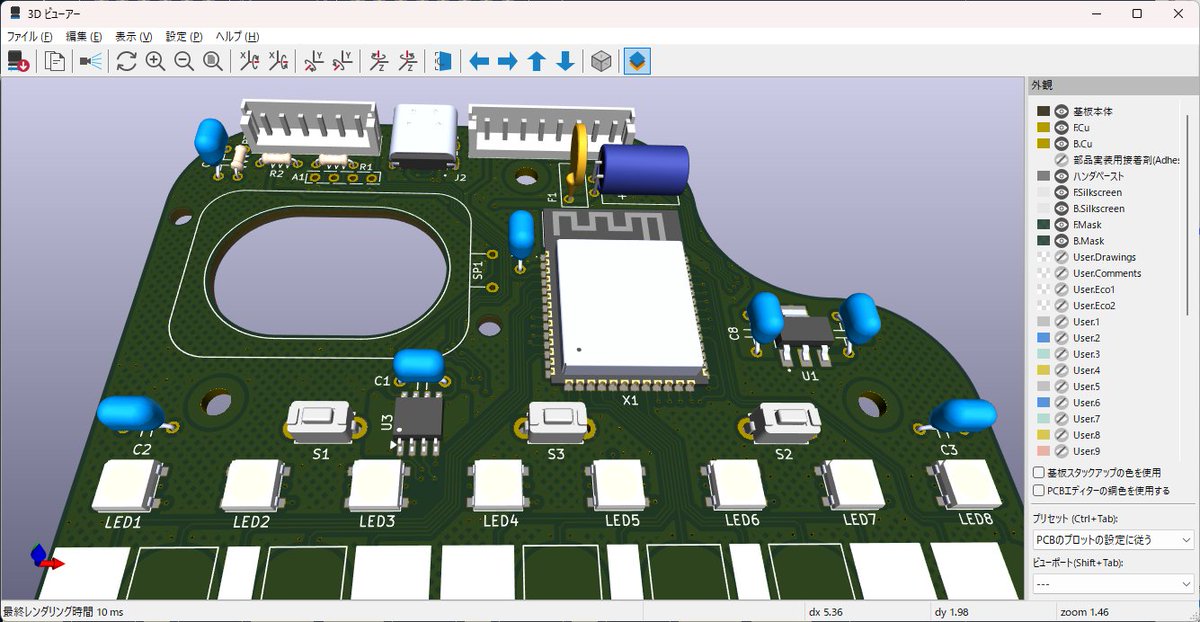Hide the F.Mask layer
This screenshot has width=1200, height=622.
pos(1062,225)
